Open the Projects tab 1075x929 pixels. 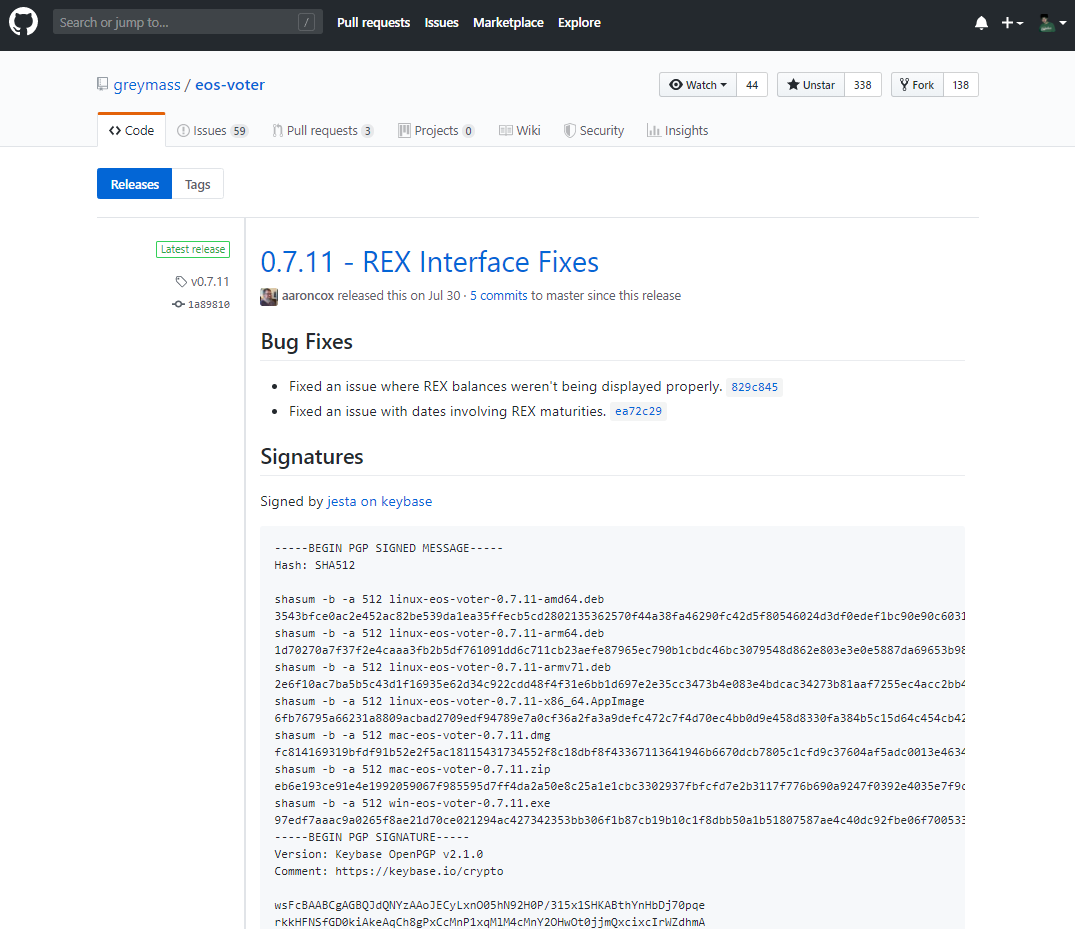click(436, 130)
